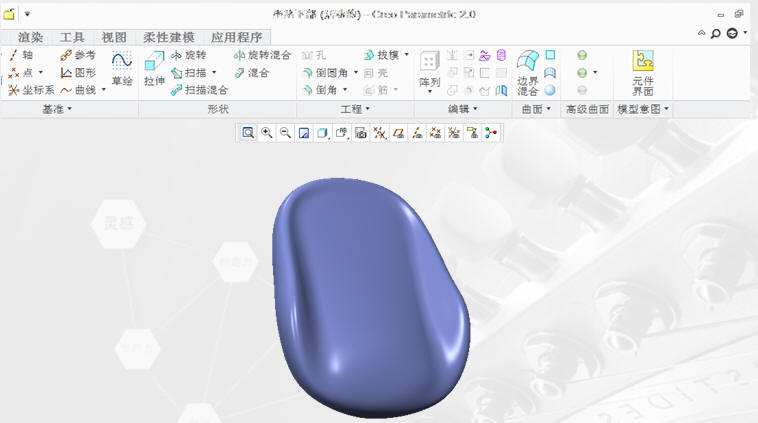Click the blue 3D model in viewport
This screenshot has width=758, height=423.
(x=370, y=297)
